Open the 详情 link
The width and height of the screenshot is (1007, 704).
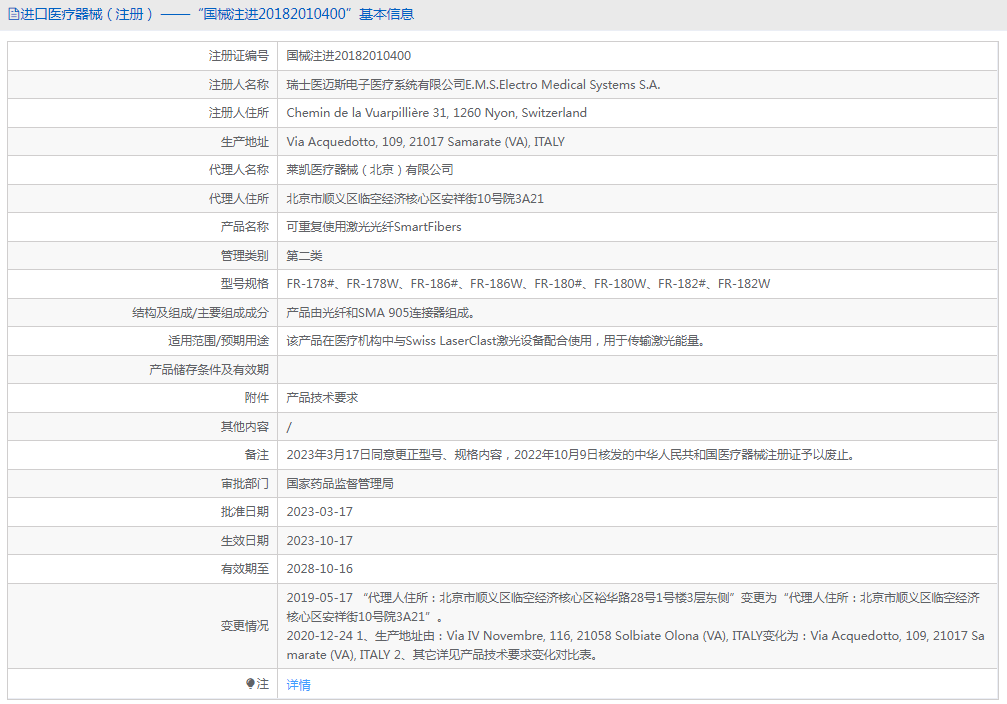tap(298, 685)
